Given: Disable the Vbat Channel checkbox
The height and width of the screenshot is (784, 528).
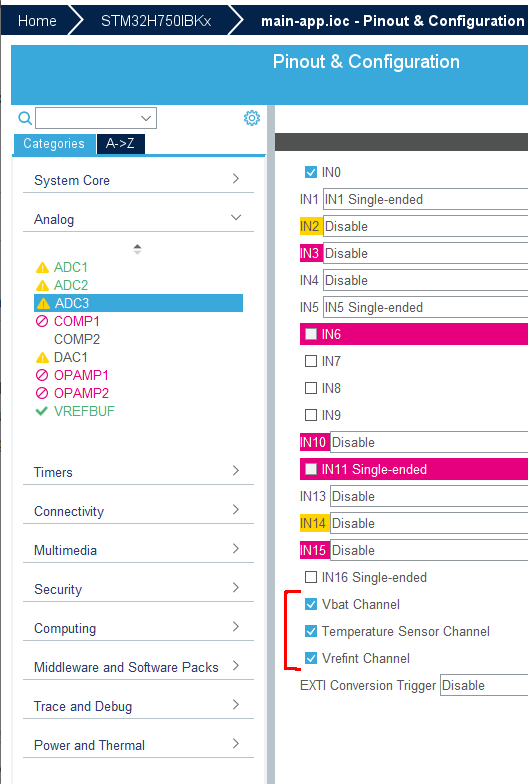Looking at the screenshot, I should point(311,604).
